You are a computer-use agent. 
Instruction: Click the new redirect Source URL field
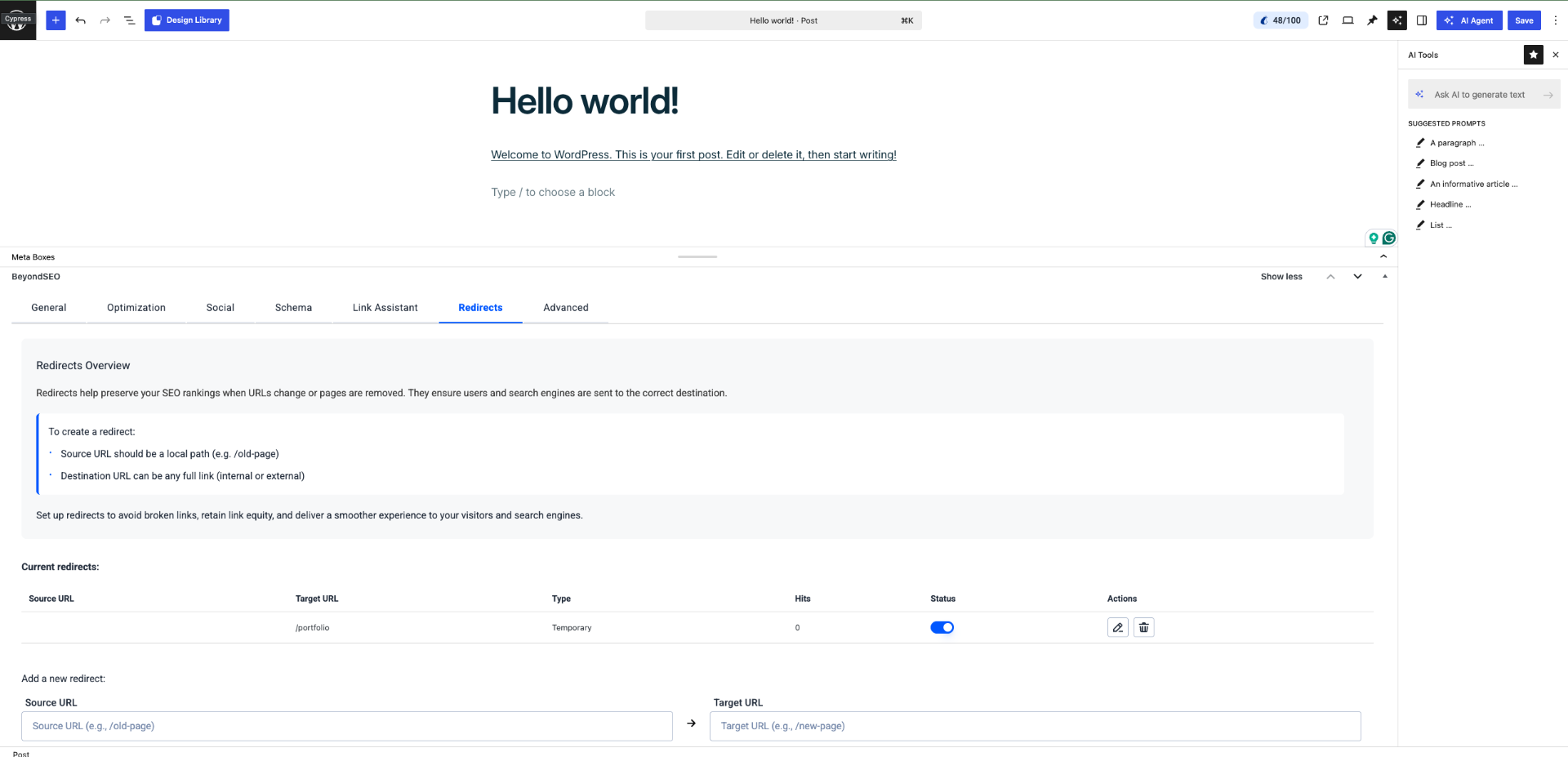[347, 726]
